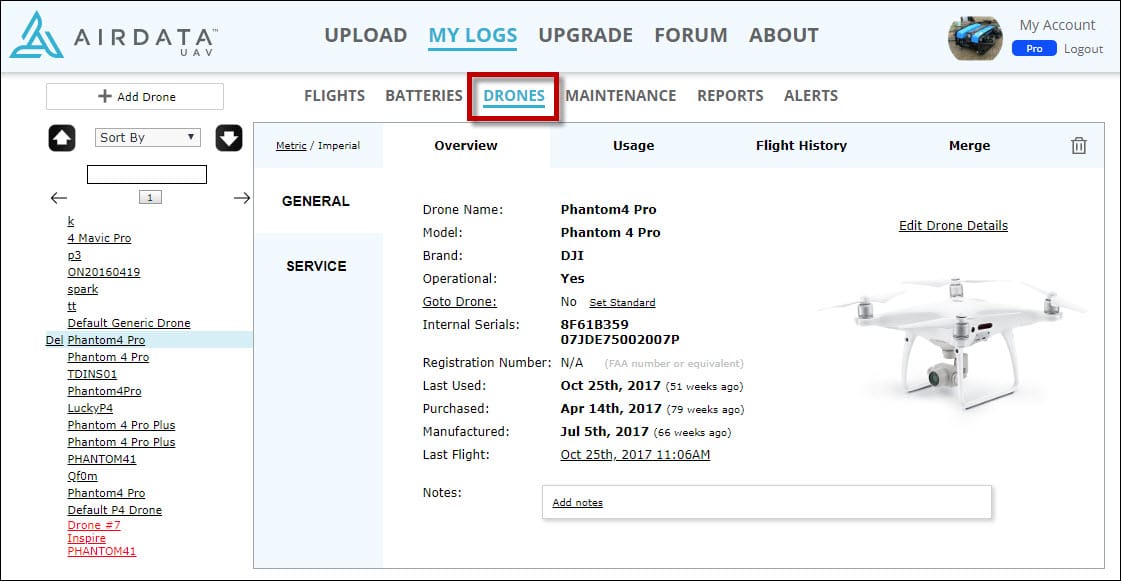Select MY LOGS in the top navigation
This screenshot has width=1121, height=581.
pyautogui.click(x=473, y=35)
